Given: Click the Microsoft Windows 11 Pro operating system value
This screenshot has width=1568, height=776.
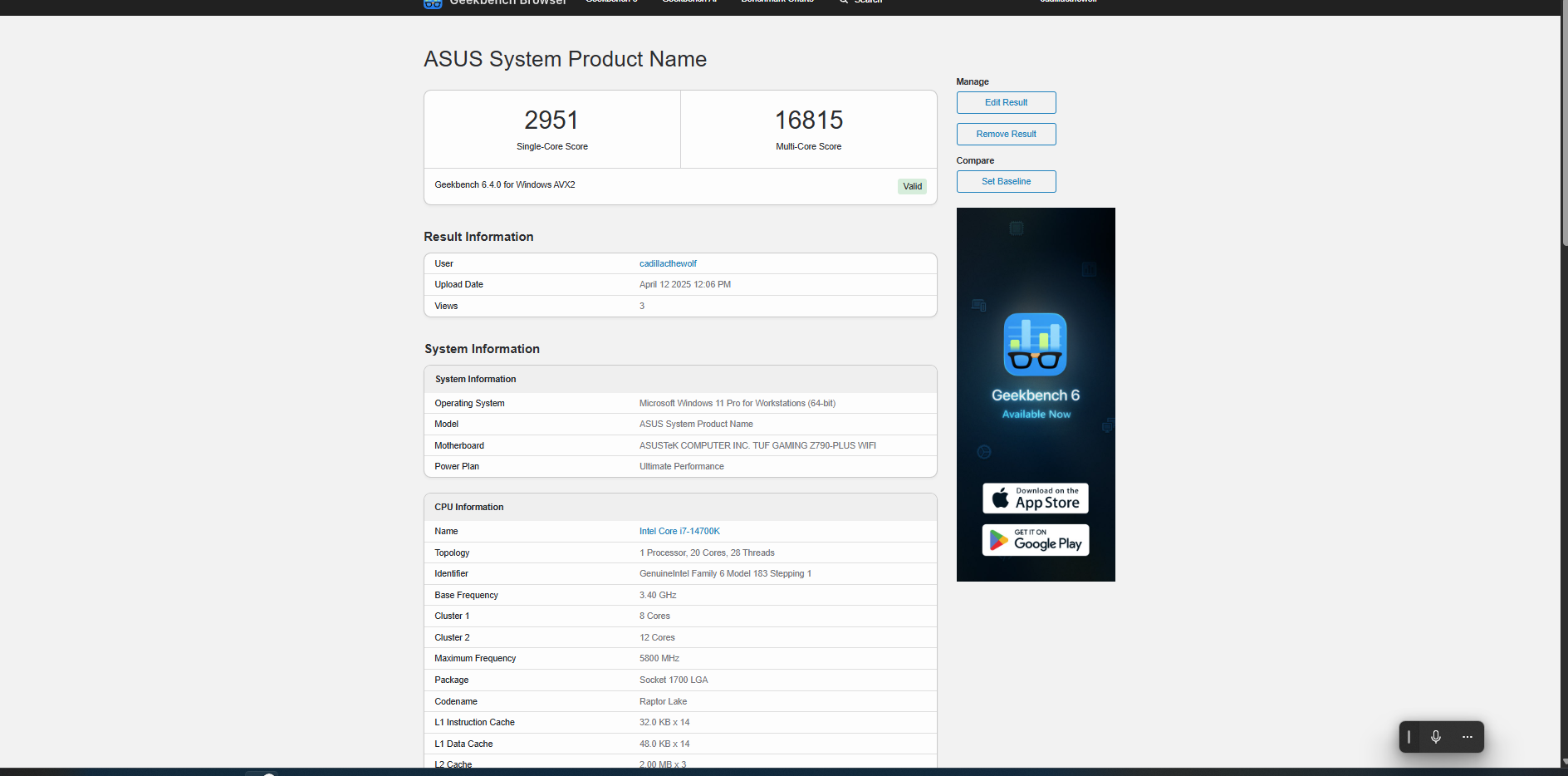Looking at the screenshot, I should click(x=737, y=403).
